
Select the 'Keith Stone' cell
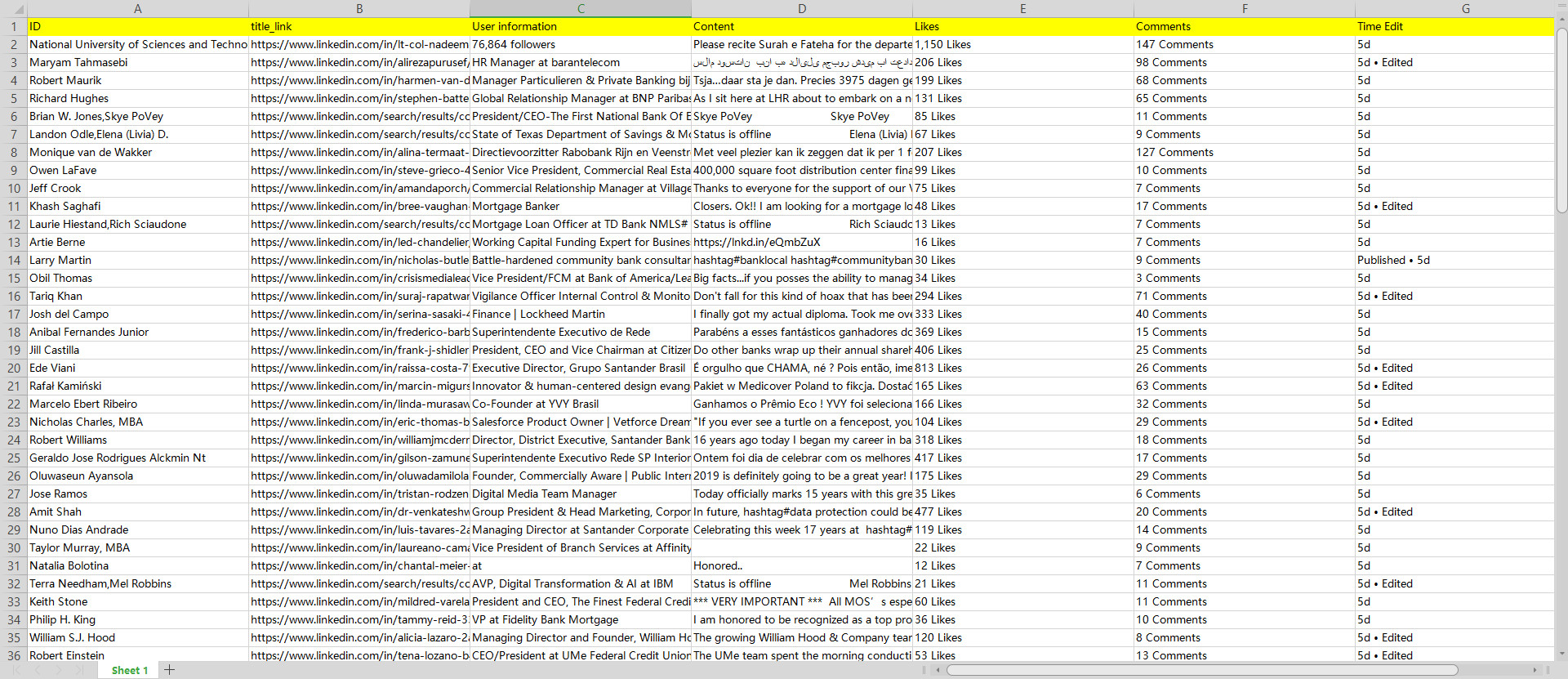click(x=138, y=601)
